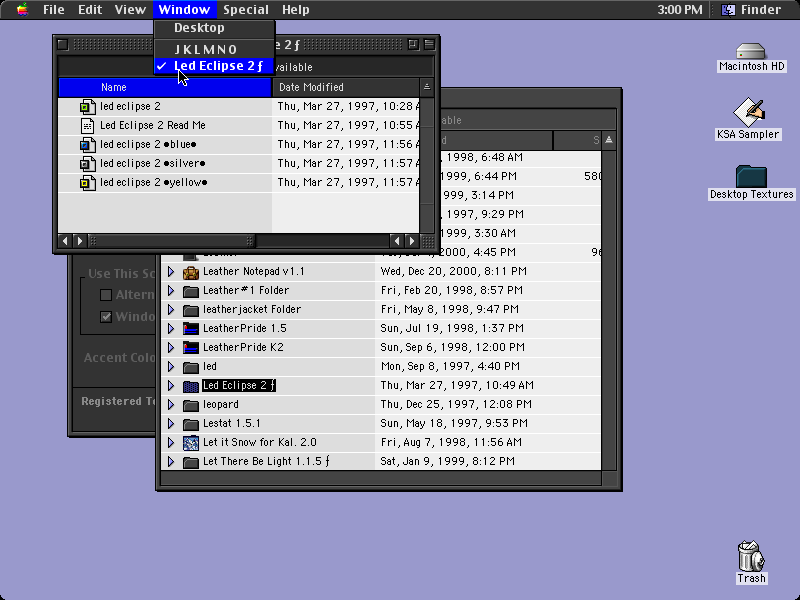
Task: Choose JKLMNO from the Window menu
Action: (x=214, y=49)
